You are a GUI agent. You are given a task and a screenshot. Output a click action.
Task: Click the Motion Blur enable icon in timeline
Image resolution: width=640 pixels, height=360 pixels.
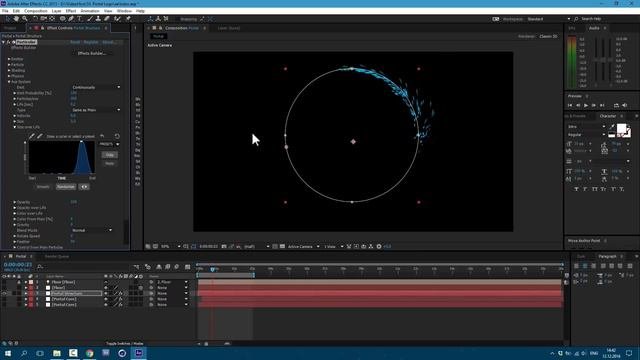click(176, 267)
